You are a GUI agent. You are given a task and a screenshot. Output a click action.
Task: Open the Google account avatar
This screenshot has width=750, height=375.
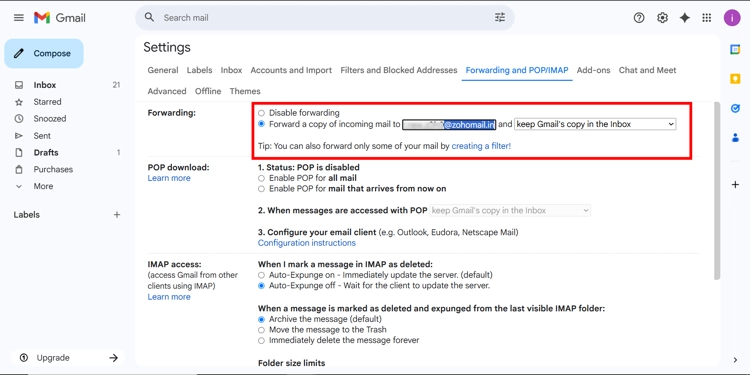(732, 18)
